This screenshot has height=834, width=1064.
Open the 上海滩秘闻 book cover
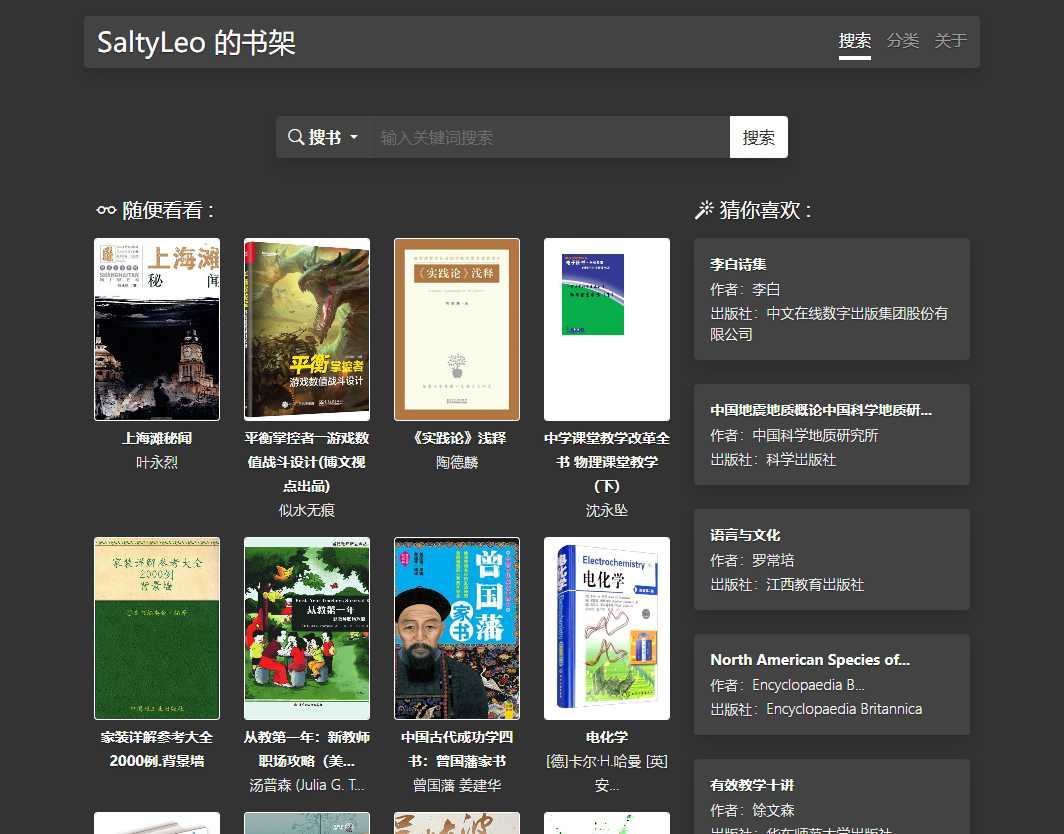point(157,328)
